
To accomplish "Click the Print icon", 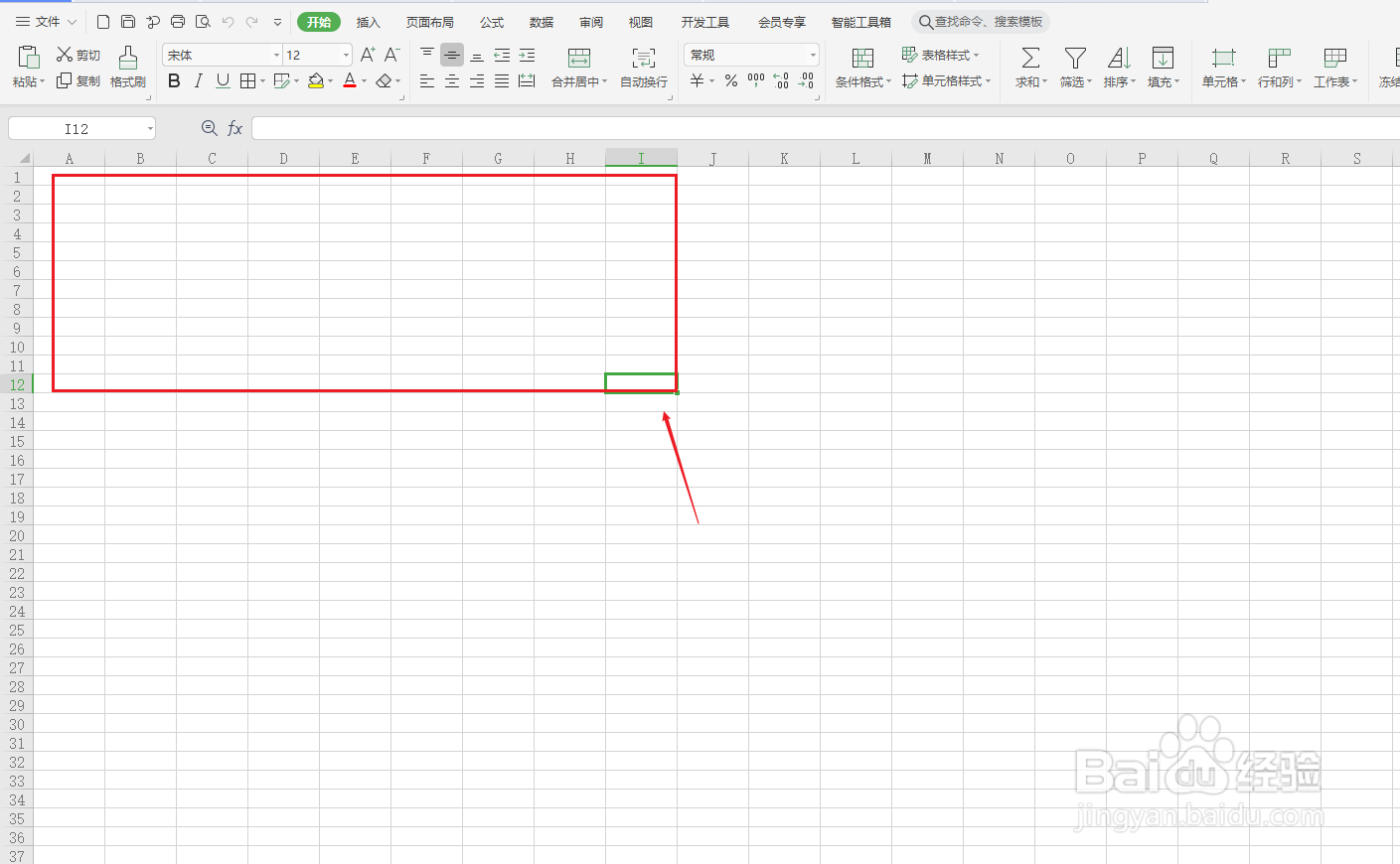I will tap(178, 22).
